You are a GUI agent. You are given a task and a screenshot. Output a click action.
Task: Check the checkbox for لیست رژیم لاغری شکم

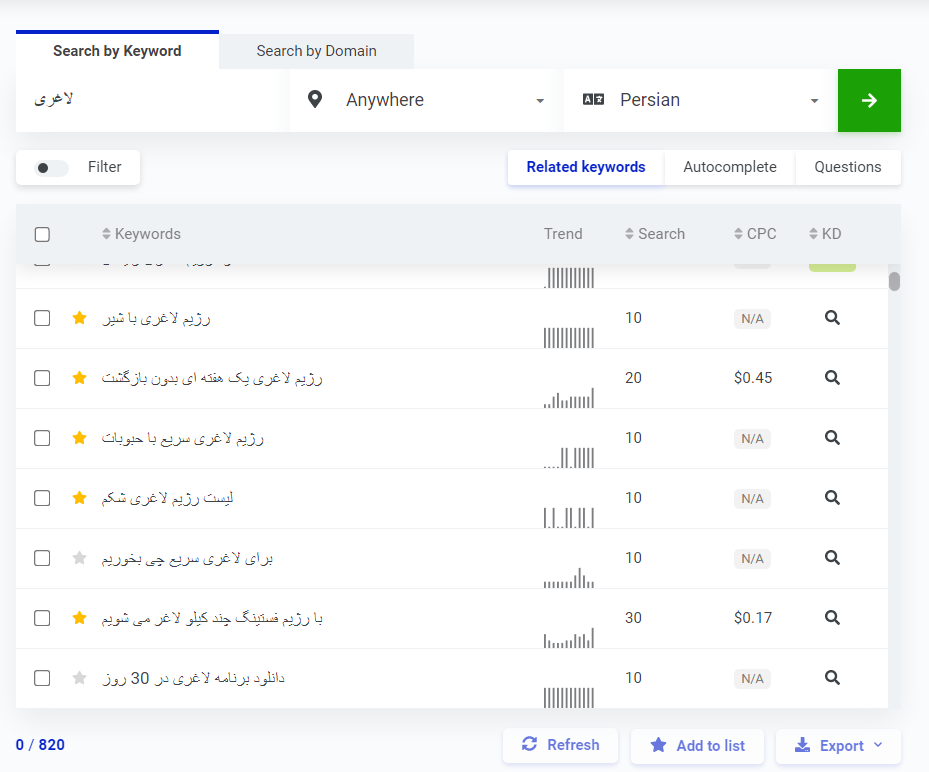click(41, 497)
